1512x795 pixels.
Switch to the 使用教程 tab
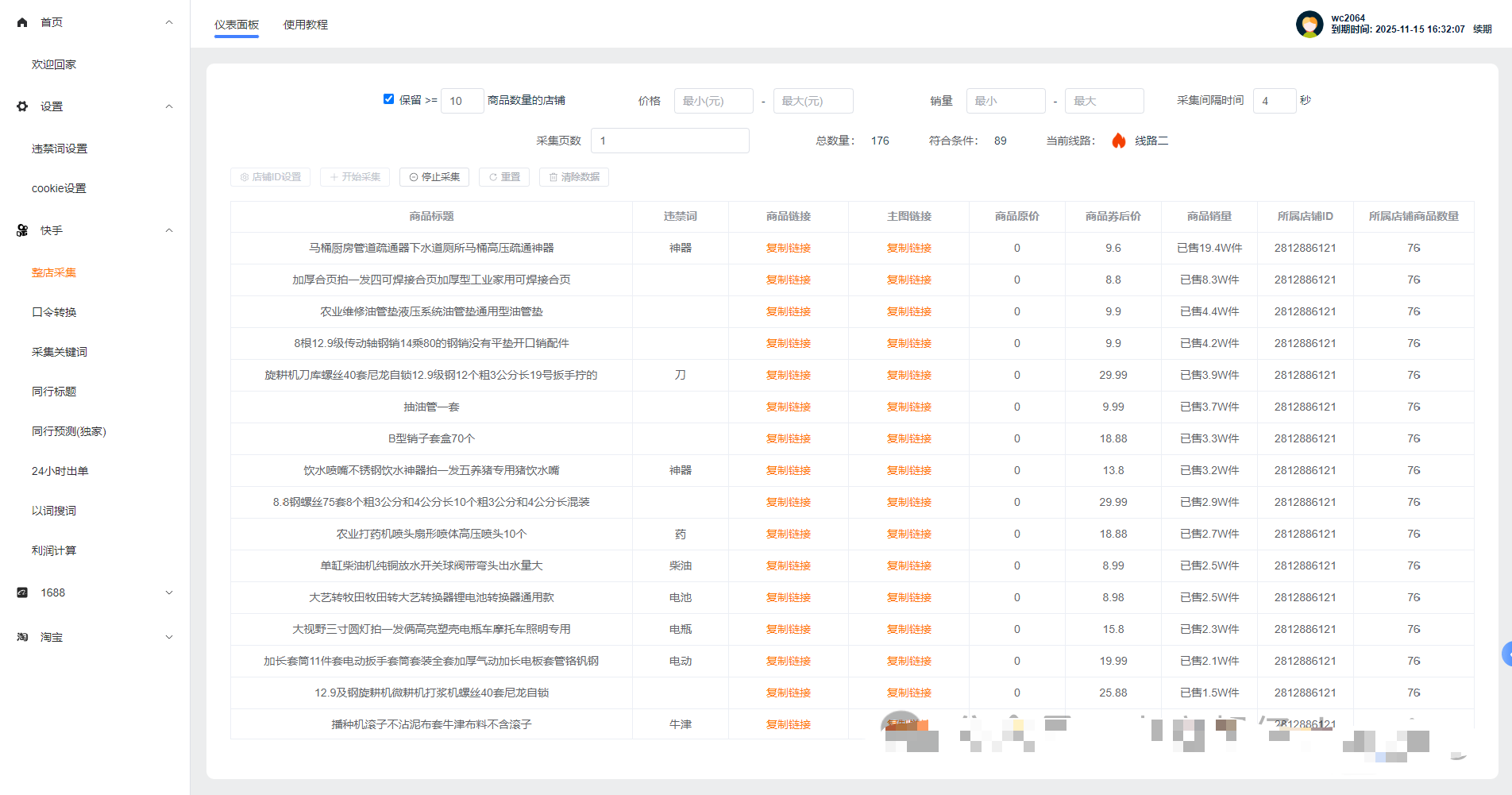tap(305, 25)
